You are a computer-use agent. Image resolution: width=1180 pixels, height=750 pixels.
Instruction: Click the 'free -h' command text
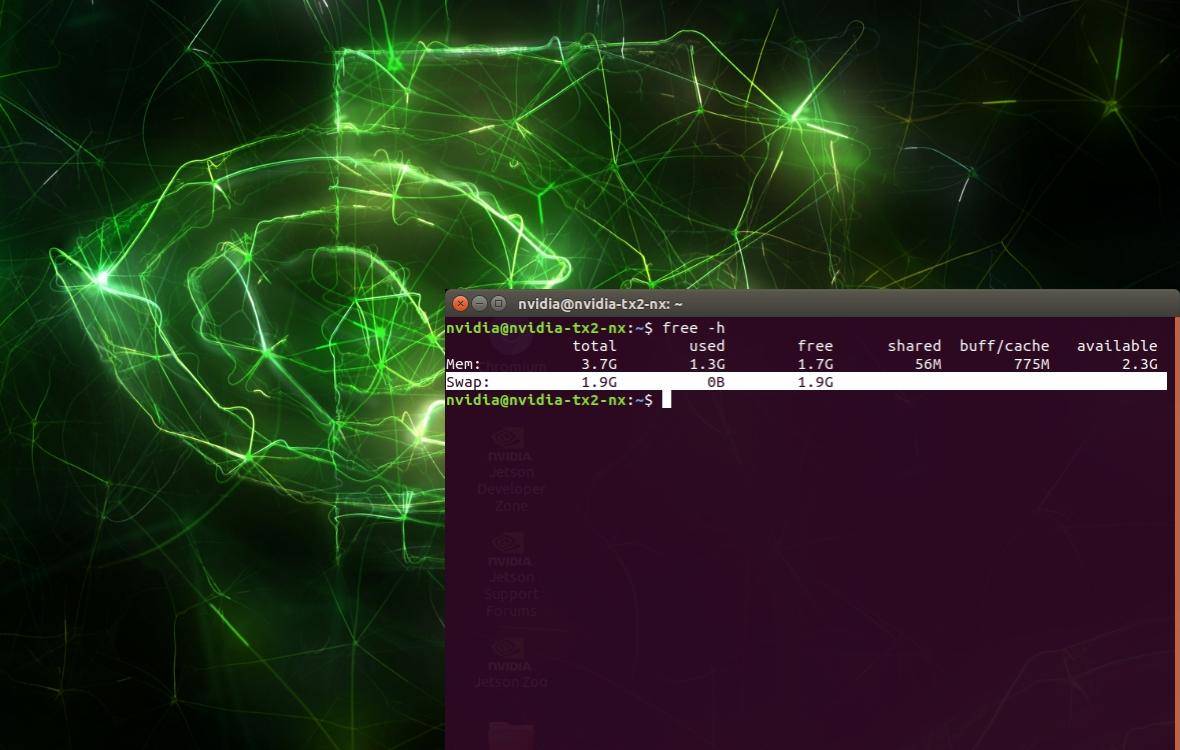click(x=693, y=328)
